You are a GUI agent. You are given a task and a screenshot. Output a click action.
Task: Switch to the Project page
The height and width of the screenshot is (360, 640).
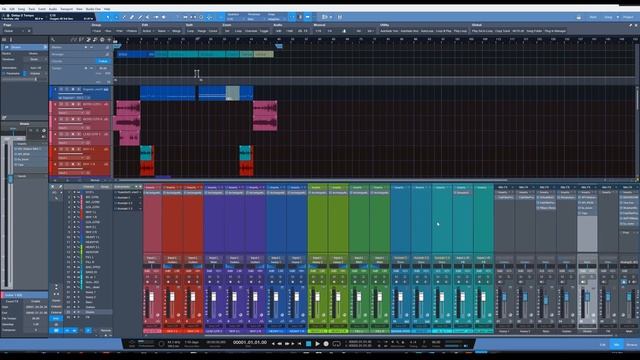pyautogui.click(x=628, y=17)
